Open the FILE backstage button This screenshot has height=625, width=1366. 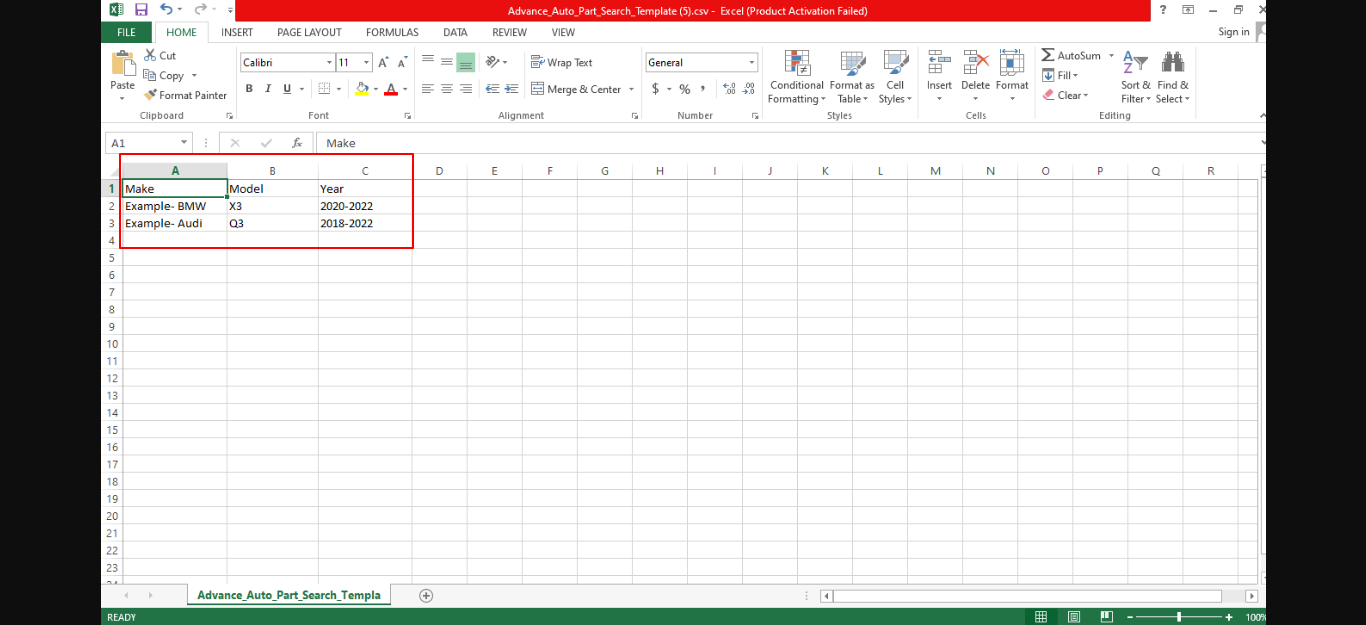click(x=126, y=32)
